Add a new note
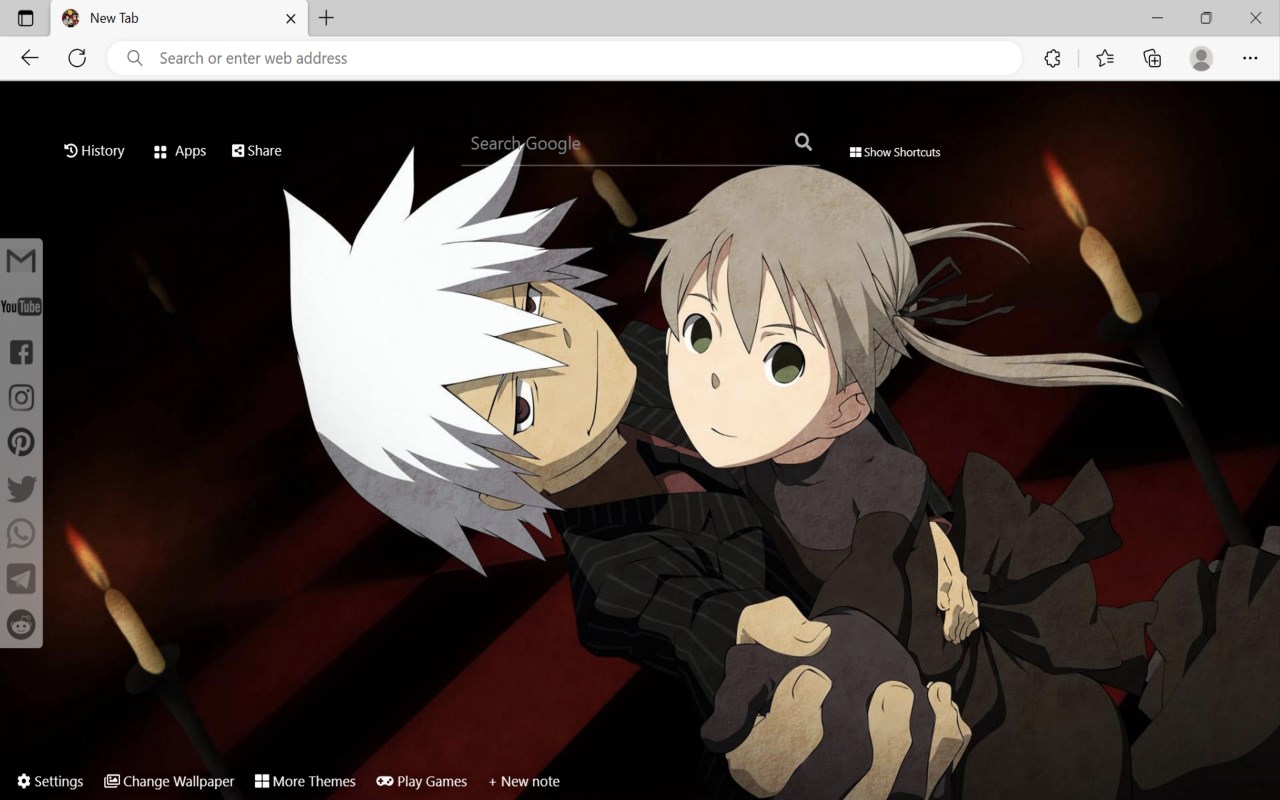The height and width of the screenshot is (800, 1280). tap(524, 781)
